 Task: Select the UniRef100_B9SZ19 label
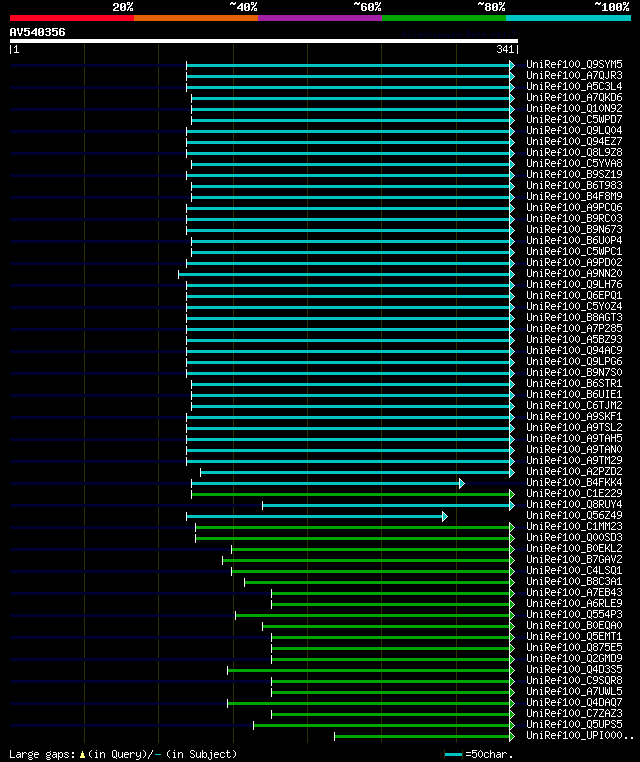tap(574, 174)
